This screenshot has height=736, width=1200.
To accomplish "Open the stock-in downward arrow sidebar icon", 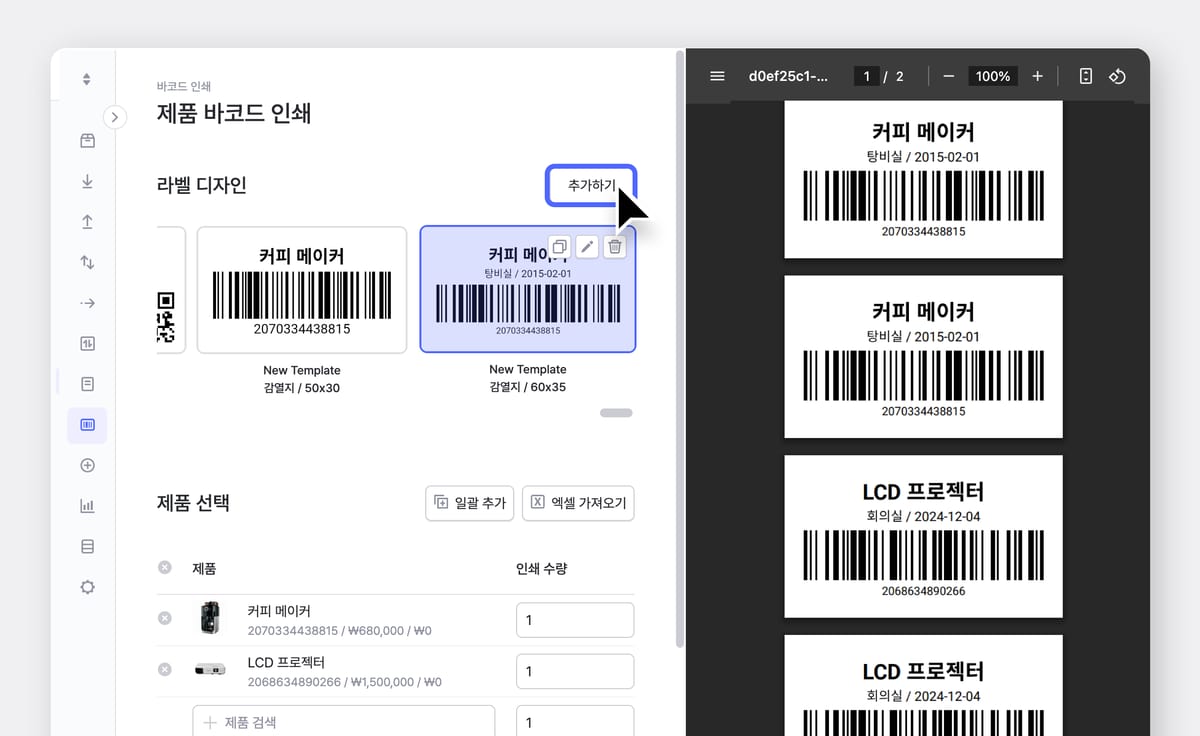I will click(x=87, y=181).
